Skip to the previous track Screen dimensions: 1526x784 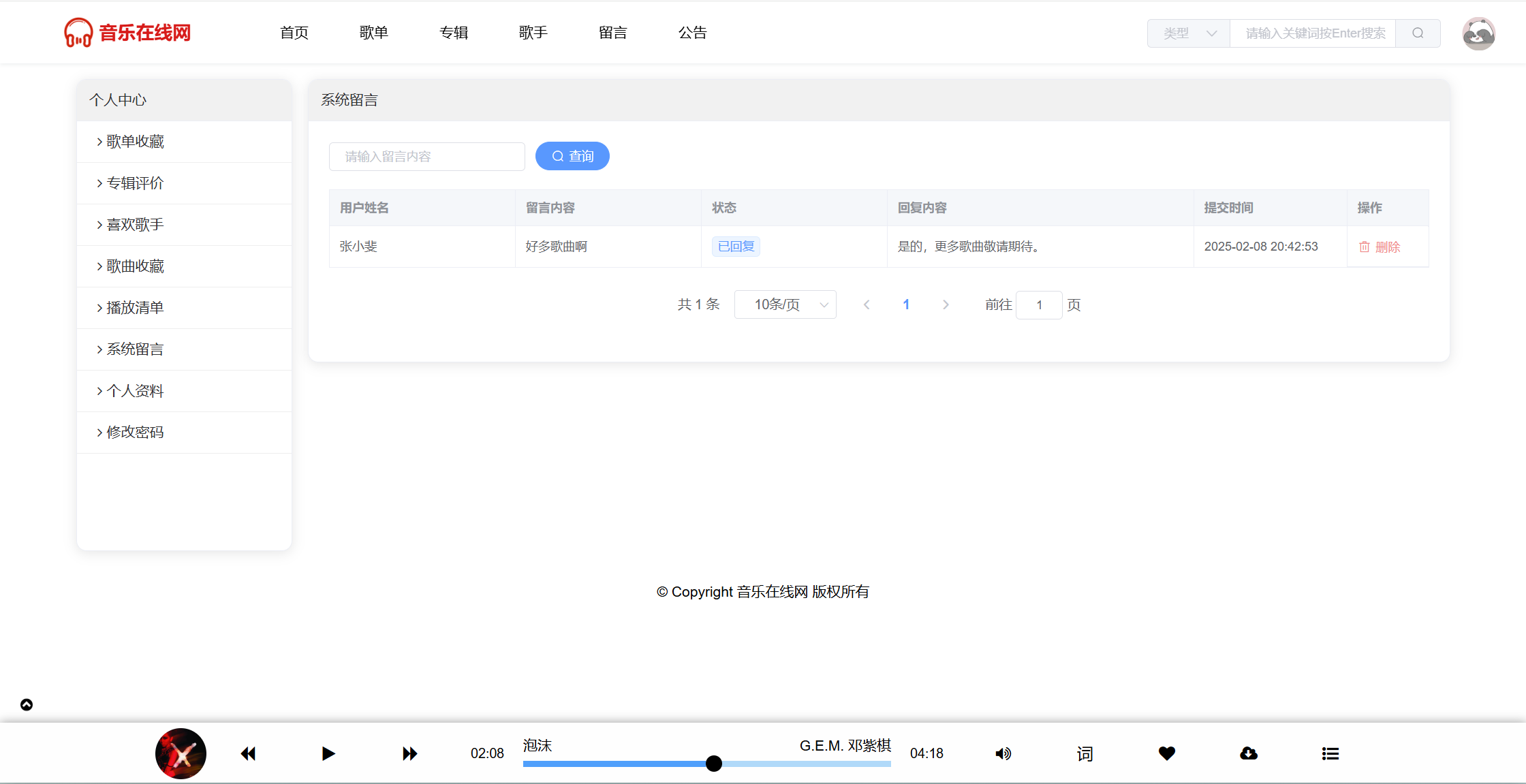pos(248,753)
